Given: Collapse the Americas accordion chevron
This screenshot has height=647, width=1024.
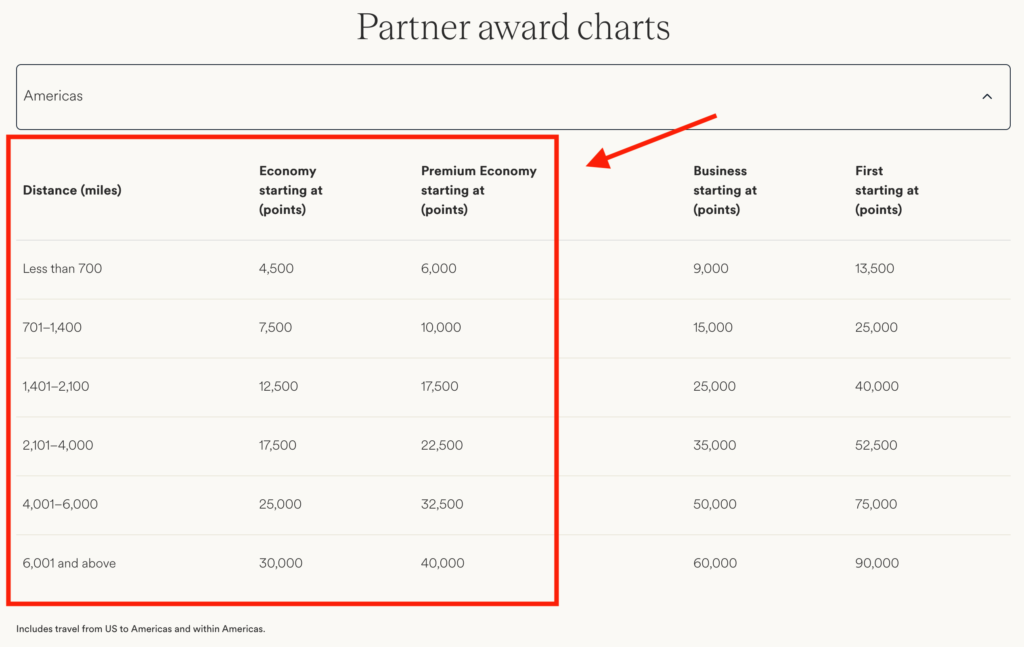Looking at the screenshot, I should click(986, 96).
